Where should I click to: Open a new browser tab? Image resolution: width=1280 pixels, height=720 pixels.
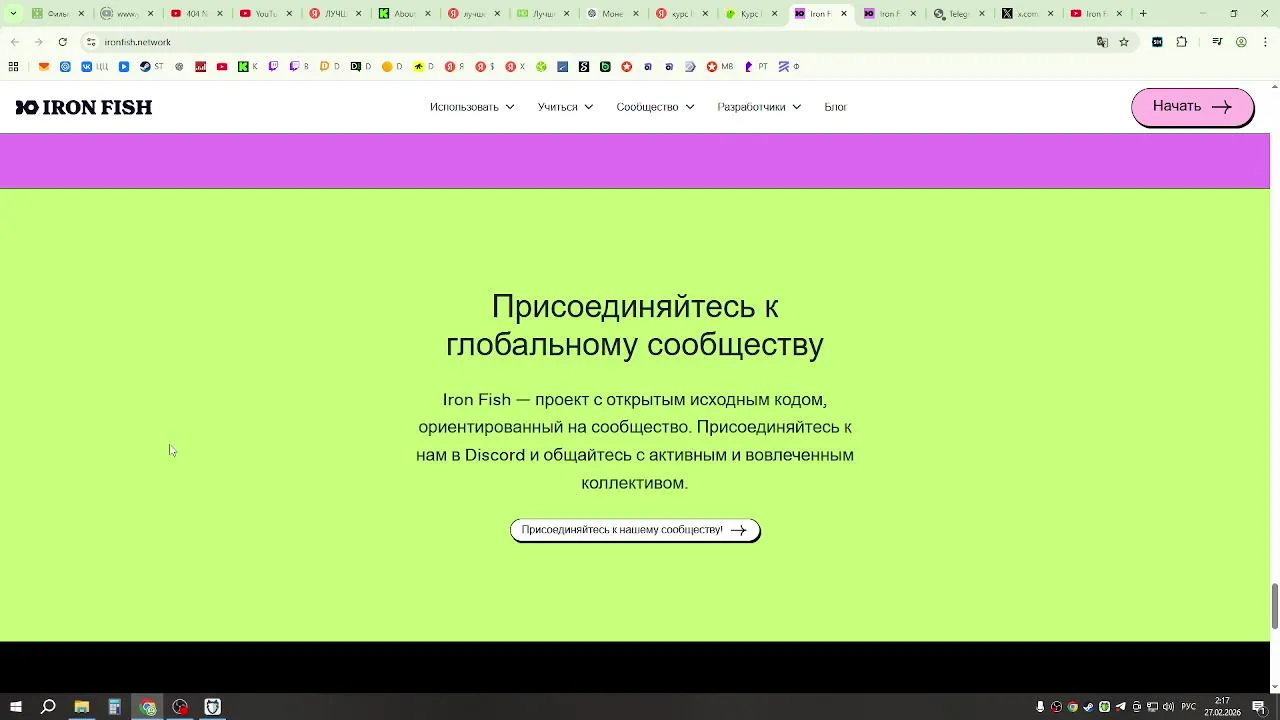click(x=1143, y=14)
